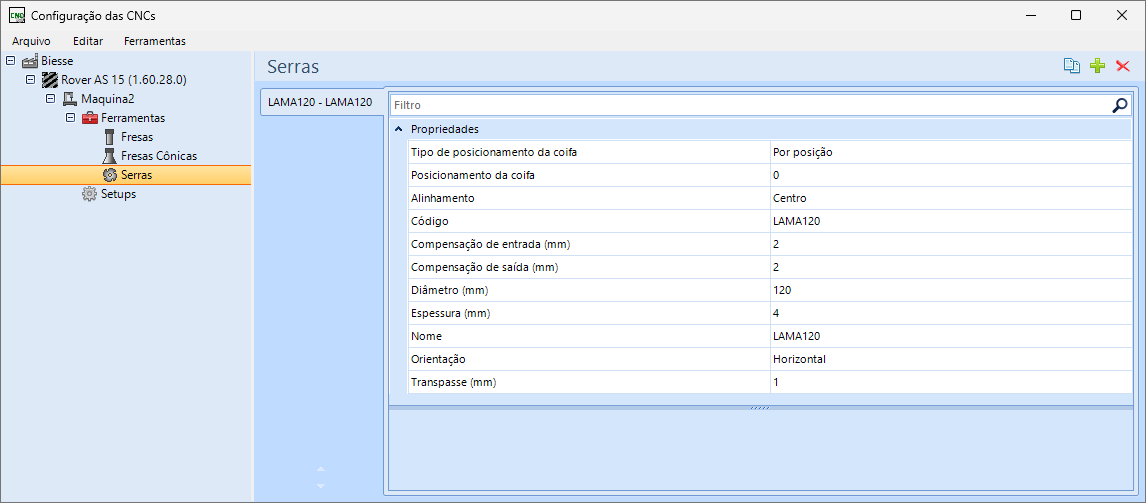Select Serras in the tree
The width and height of the screenshot is (1146, 503).
(x=137, y=175)
